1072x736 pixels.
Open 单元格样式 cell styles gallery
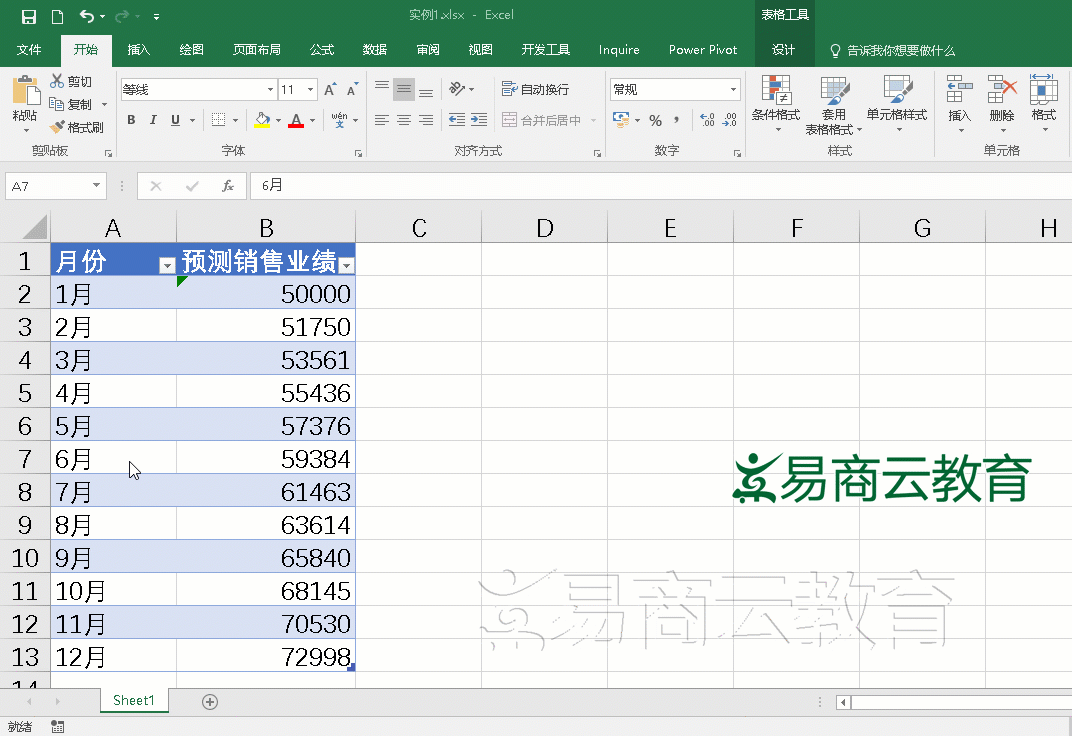coord(897,103)
